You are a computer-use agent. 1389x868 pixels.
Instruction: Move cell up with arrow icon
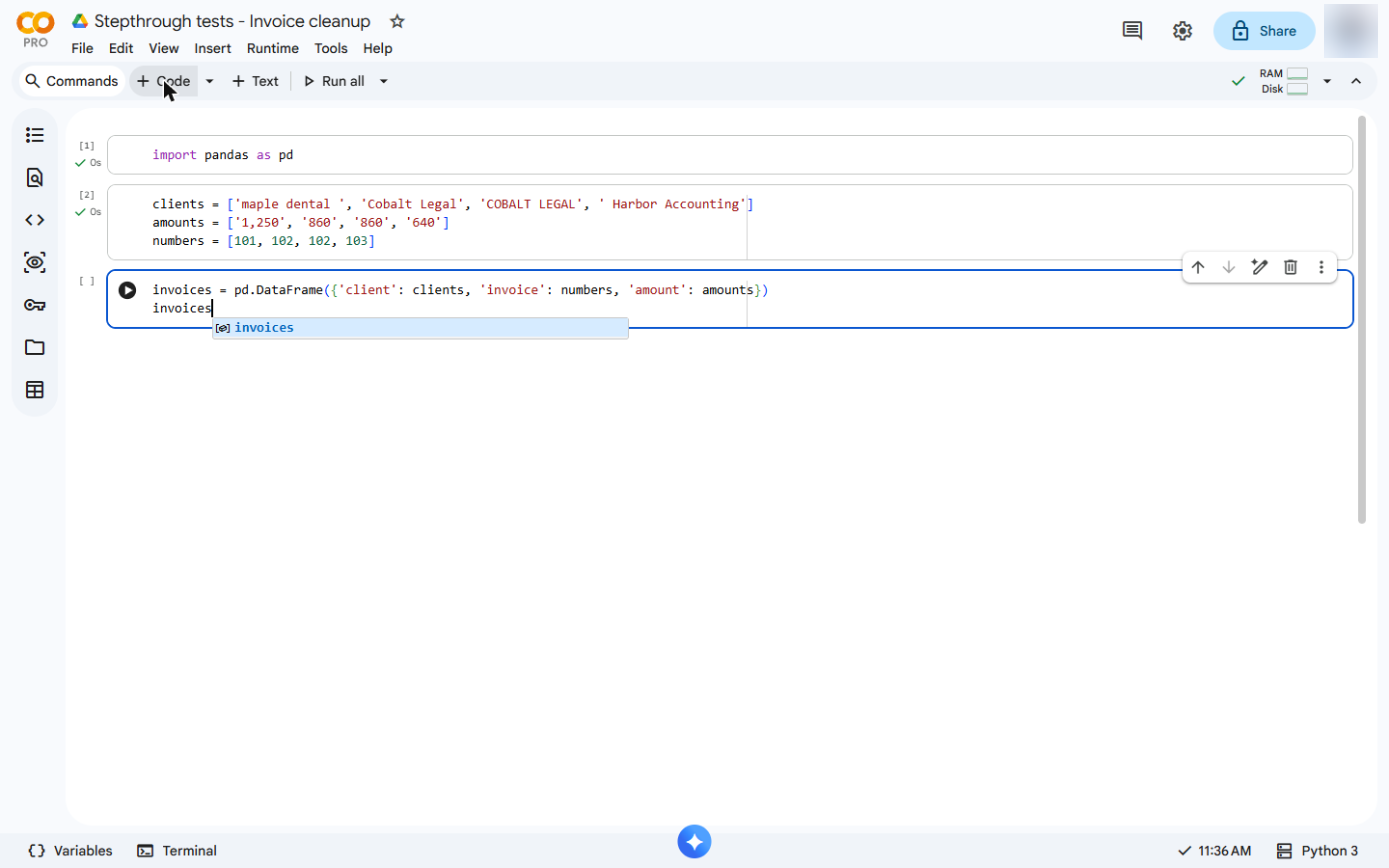click(1198, 267)
